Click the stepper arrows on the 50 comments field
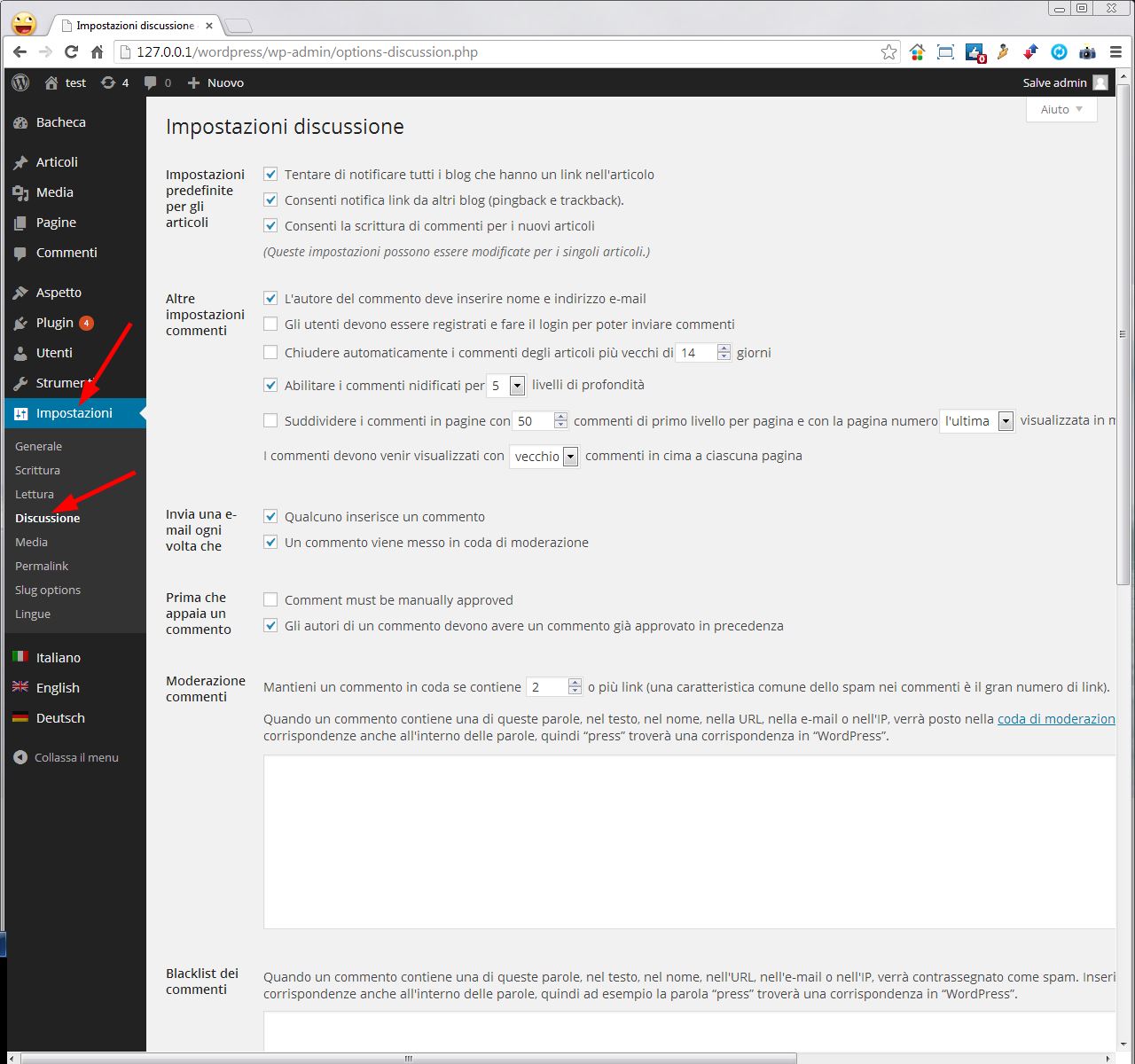The width and height of the screenshot is (1135, 1064). pyautogui.click(x=560, y=421)
